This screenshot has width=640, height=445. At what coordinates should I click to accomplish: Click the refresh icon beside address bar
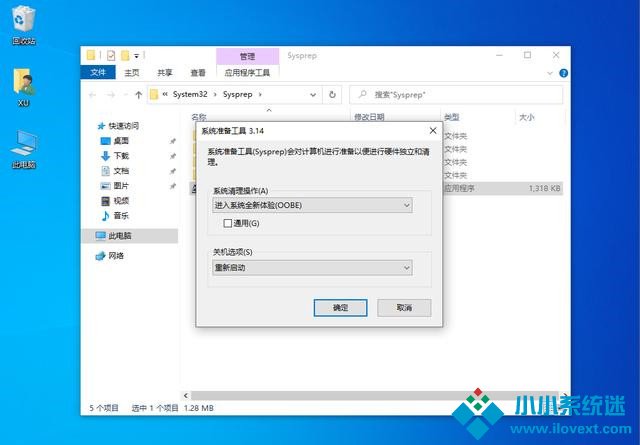point(332,95)
